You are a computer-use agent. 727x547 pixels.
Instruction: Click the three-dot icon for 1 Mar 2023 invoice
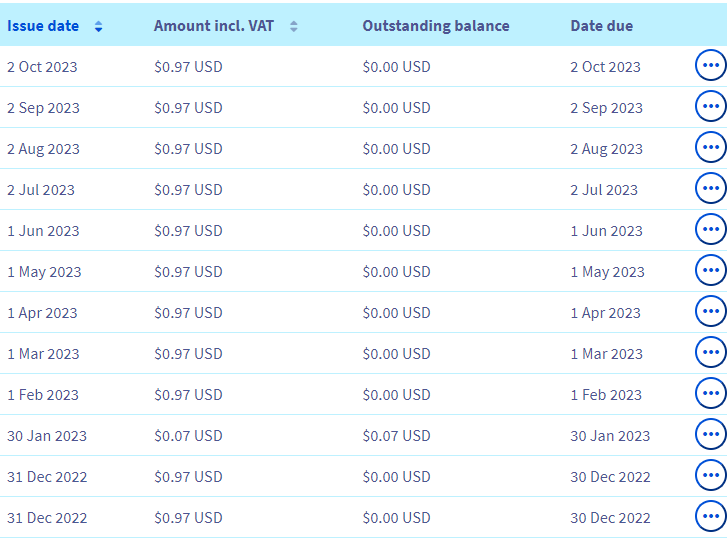click(x=710, y=352)
